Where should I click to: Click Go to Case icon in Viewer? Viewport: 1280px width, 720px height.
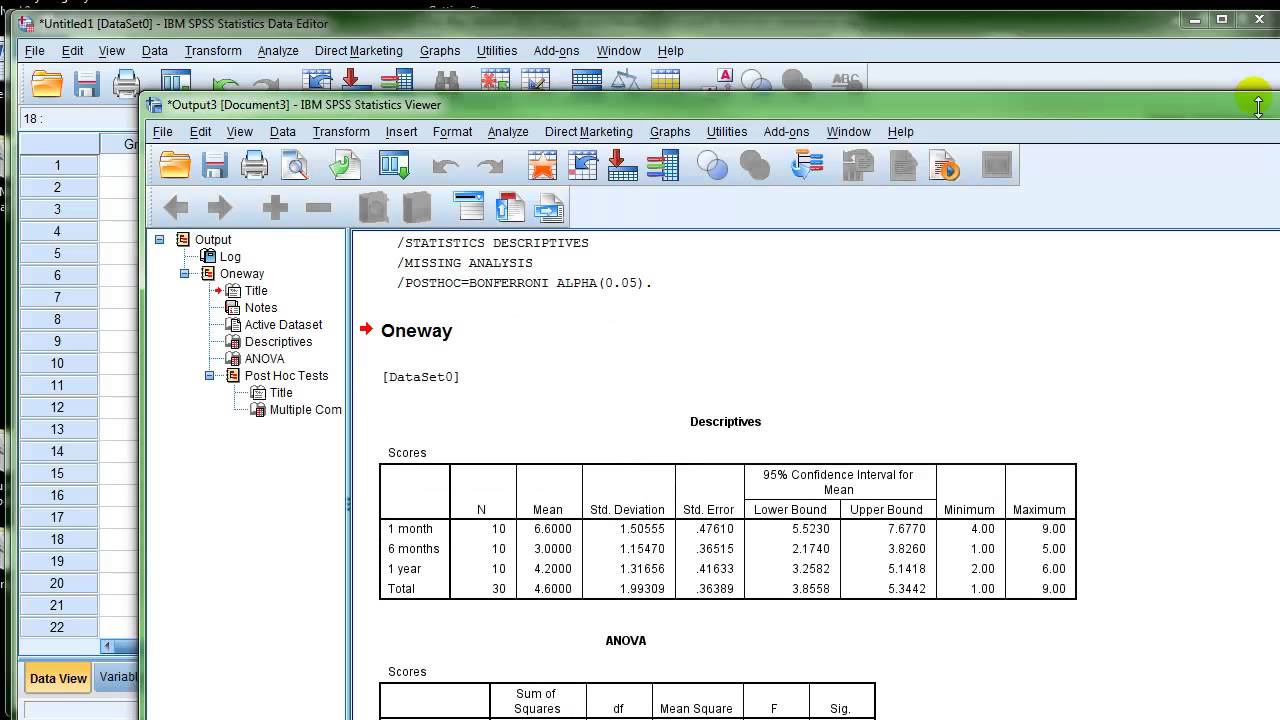point(582,165)
